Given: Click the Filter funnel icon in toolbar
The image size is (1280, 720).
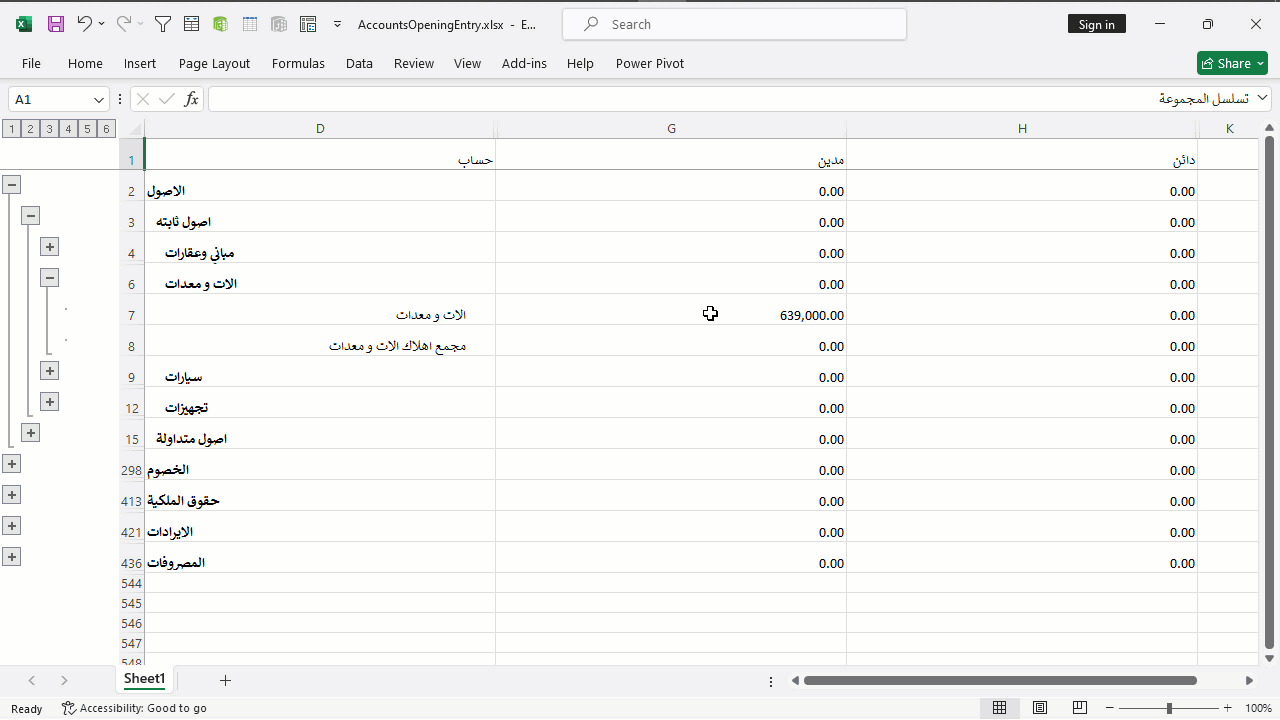Looking at the screenshot, I should point(163,24).
